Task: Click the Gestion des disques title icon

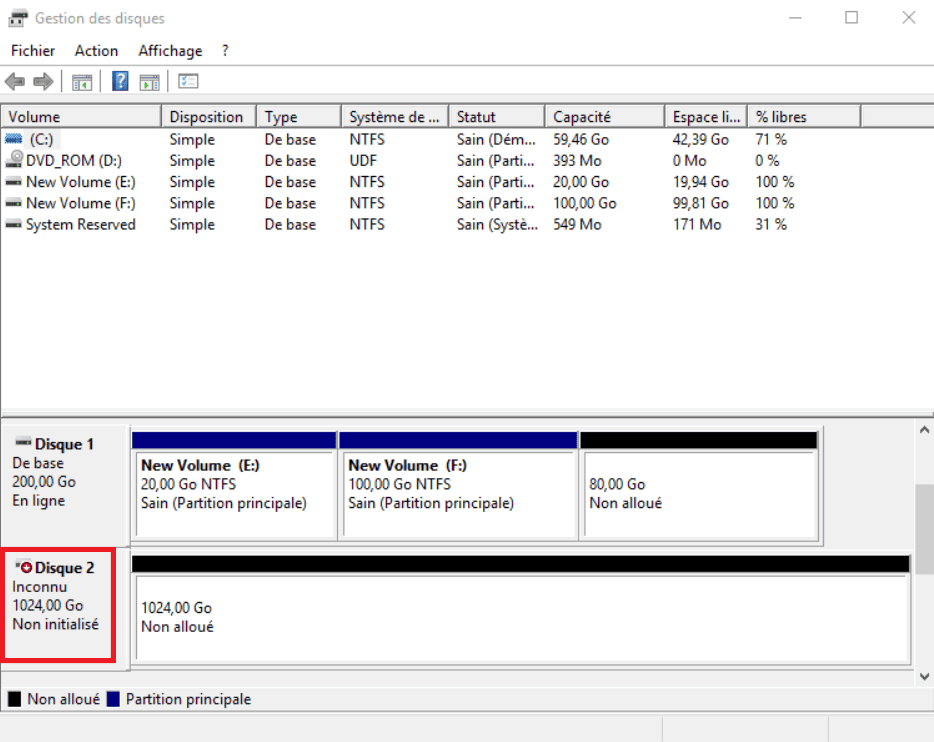Action: pos(17,18)
